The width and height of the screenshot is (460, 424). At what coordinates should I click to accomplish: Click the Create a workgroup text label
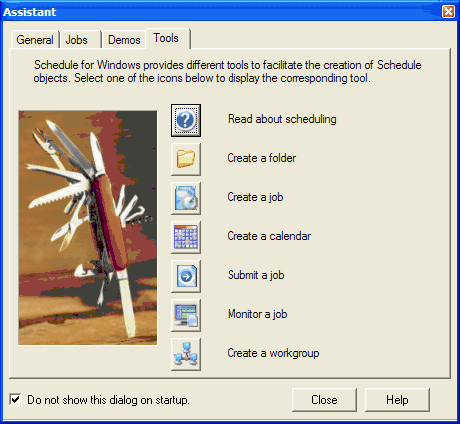pyautogui.click(x=273, y=353)
